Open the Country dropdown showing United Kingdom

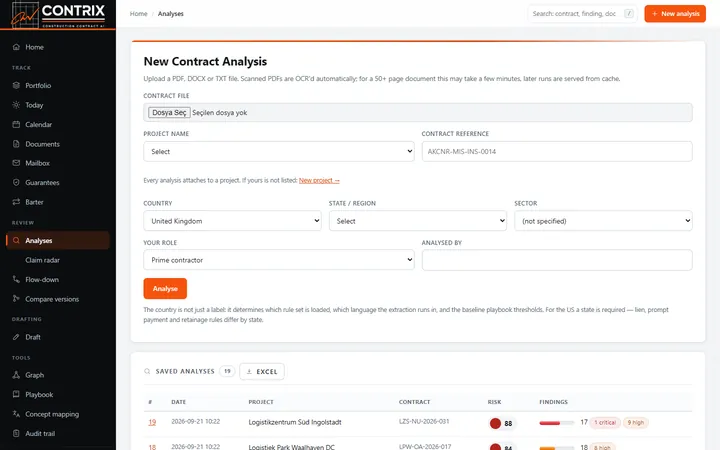pyautogui.click(x=232, y=221)
